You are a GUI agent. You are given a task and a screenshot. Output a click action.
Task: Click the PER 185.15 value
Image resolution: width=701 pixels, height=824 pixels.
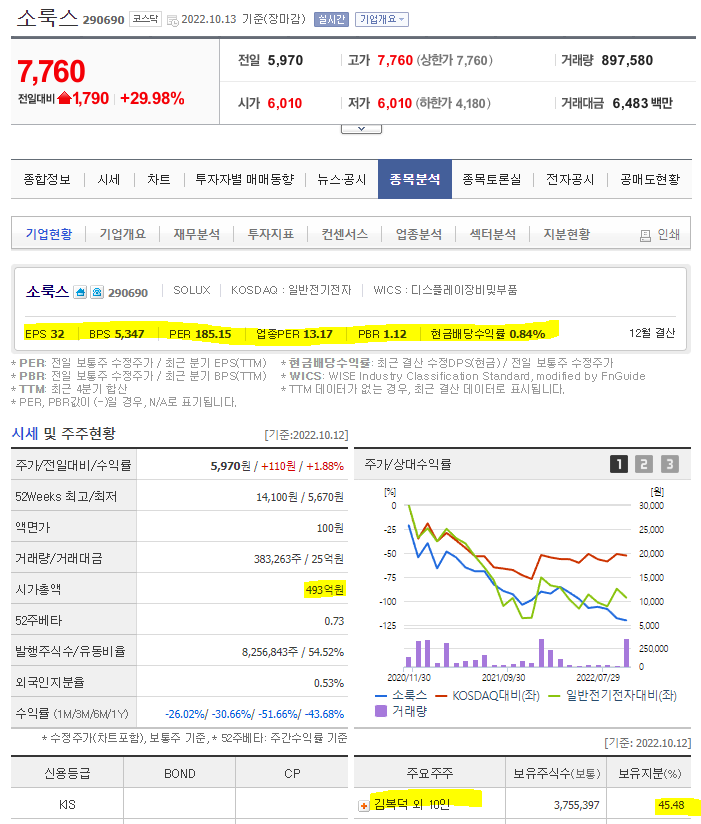pos(213,334)
